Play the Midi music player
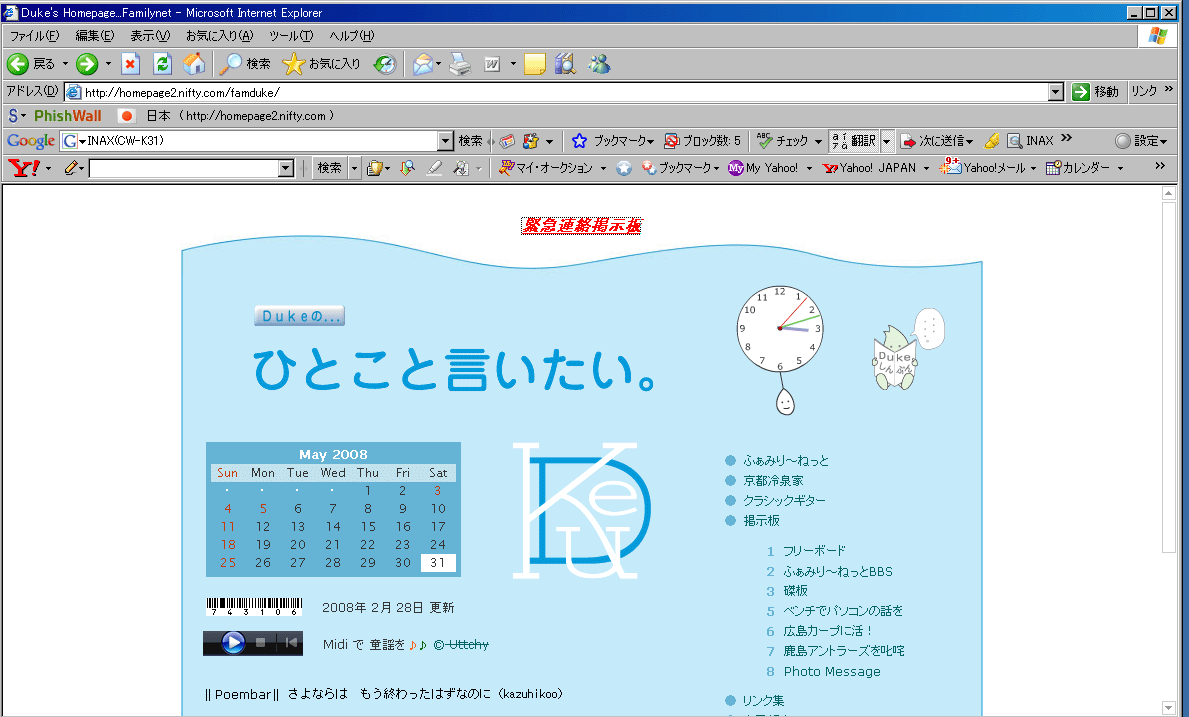1189x717 pixels. [233, 643]
